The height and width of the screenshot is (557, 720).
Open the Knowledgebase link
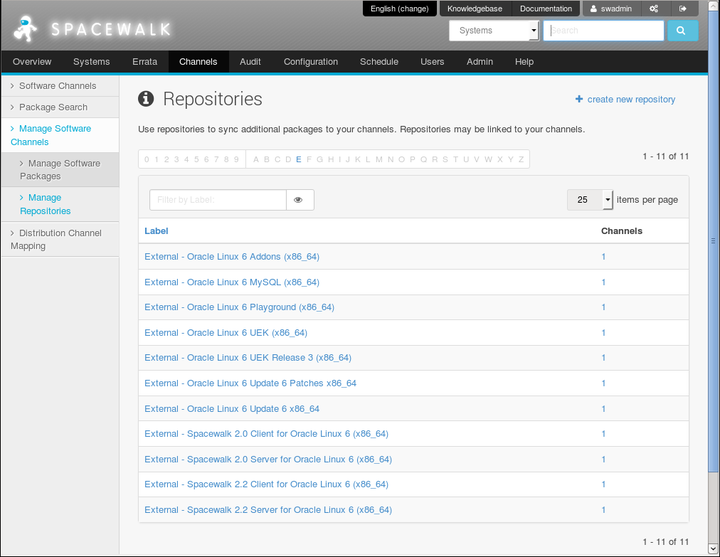(475, 9)
